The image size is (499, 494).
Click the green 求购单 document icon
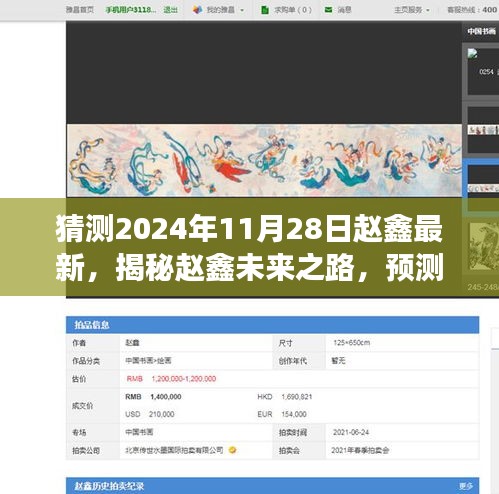coord(265,10)
